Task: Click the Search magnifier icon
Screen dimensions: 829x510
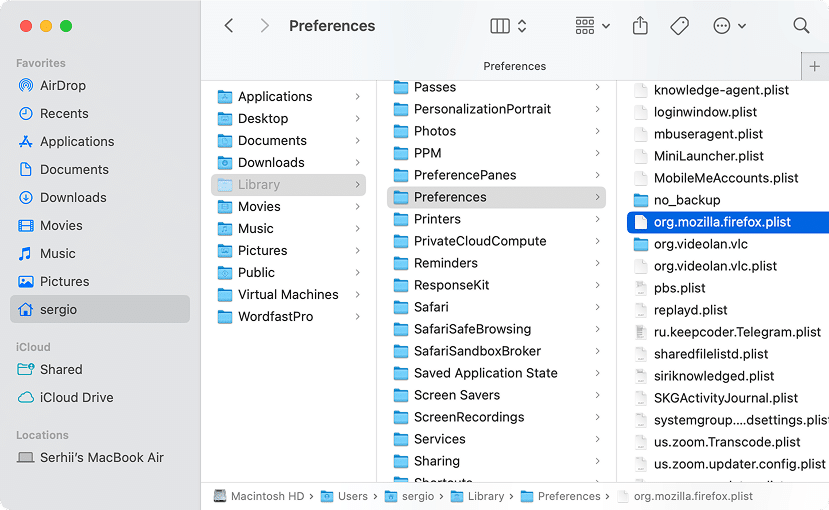Action: tap(801, 25)
